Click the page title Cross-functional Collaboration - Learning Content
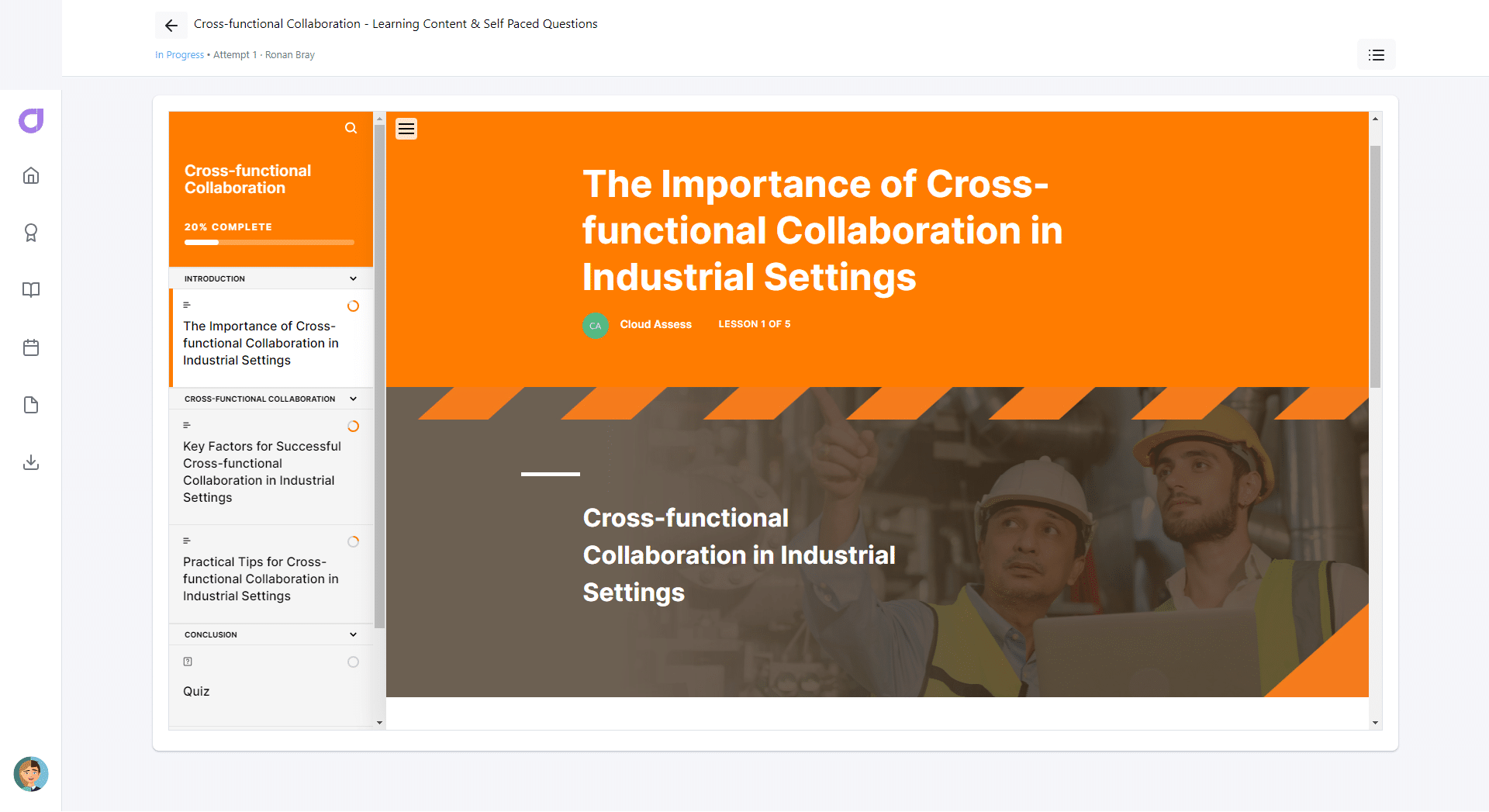 (396, 24)
